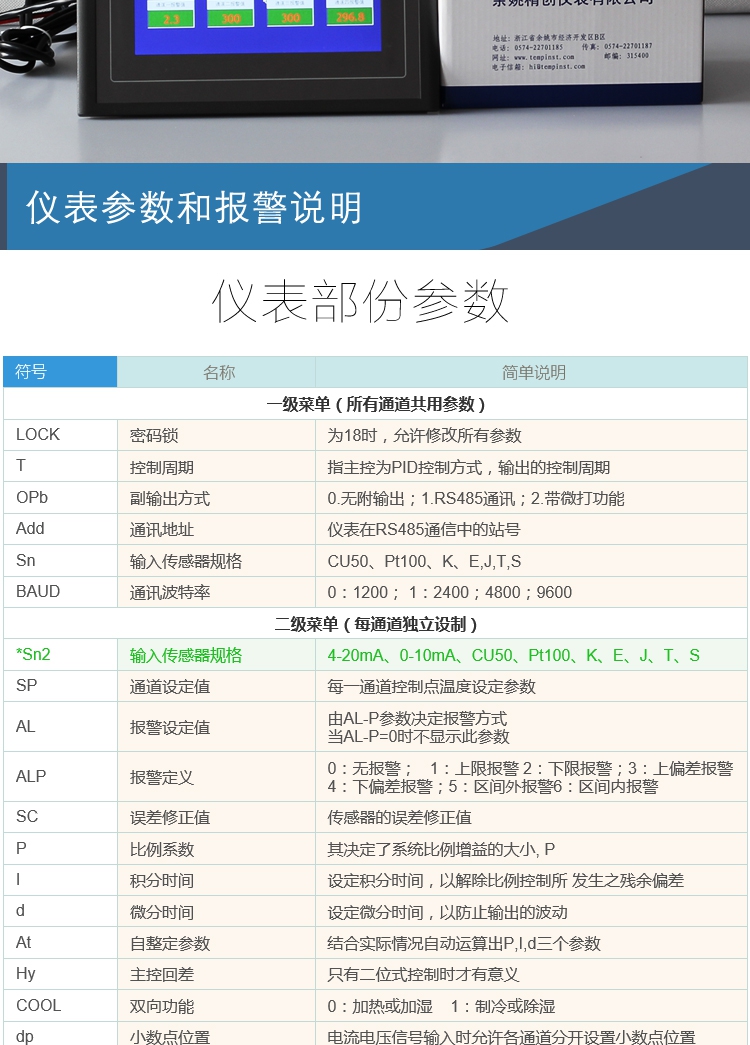This screenshot has width=750, height=1045.
Task: Click the '双向功能' name cell
Action: click(x=216, y=1006)
